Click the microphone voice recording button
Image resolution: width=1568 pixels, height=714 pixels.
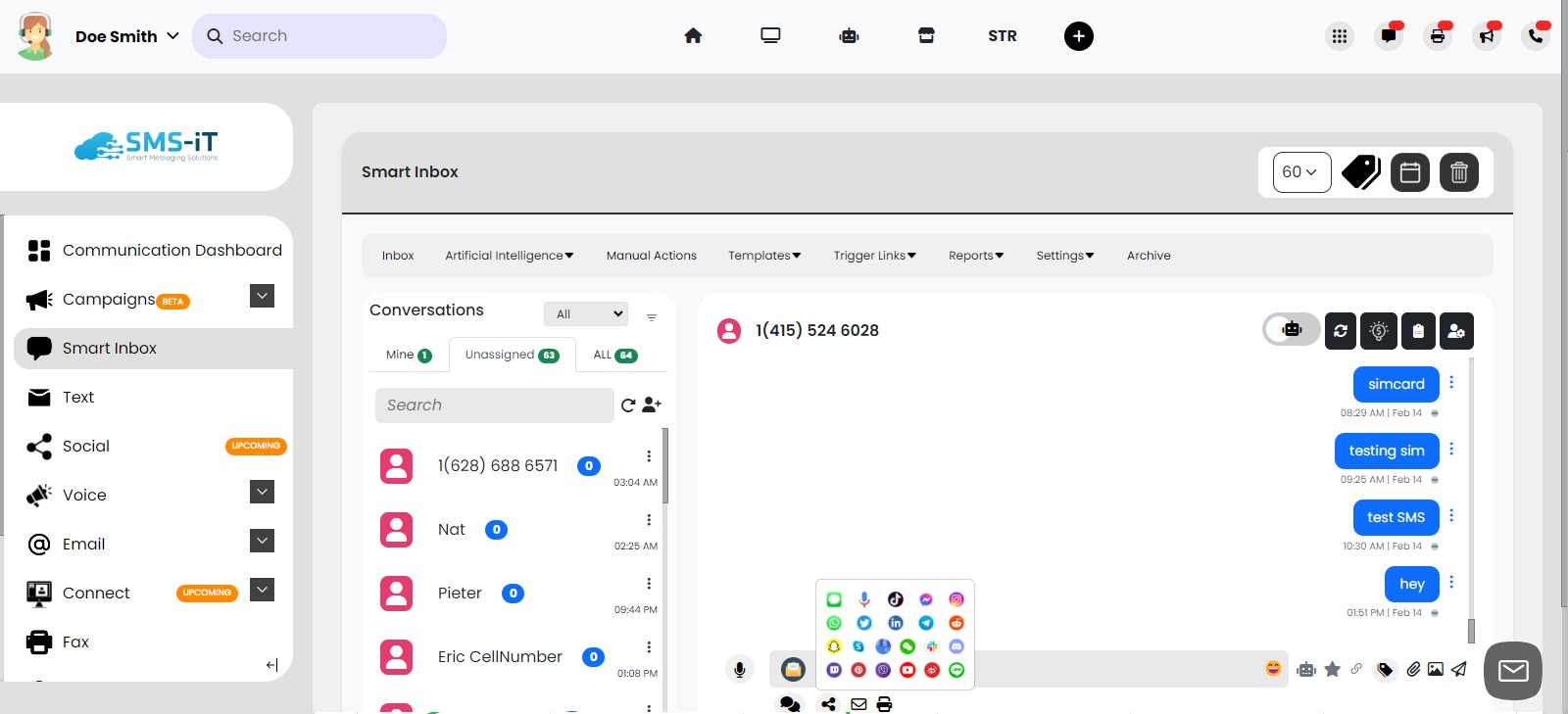tap(740, 669)
